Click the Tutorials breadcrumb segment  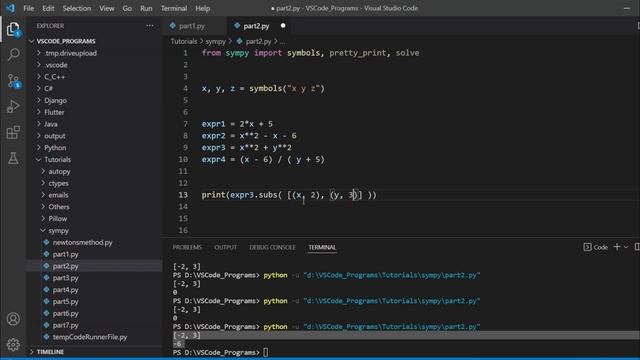(x=184, y=41)
